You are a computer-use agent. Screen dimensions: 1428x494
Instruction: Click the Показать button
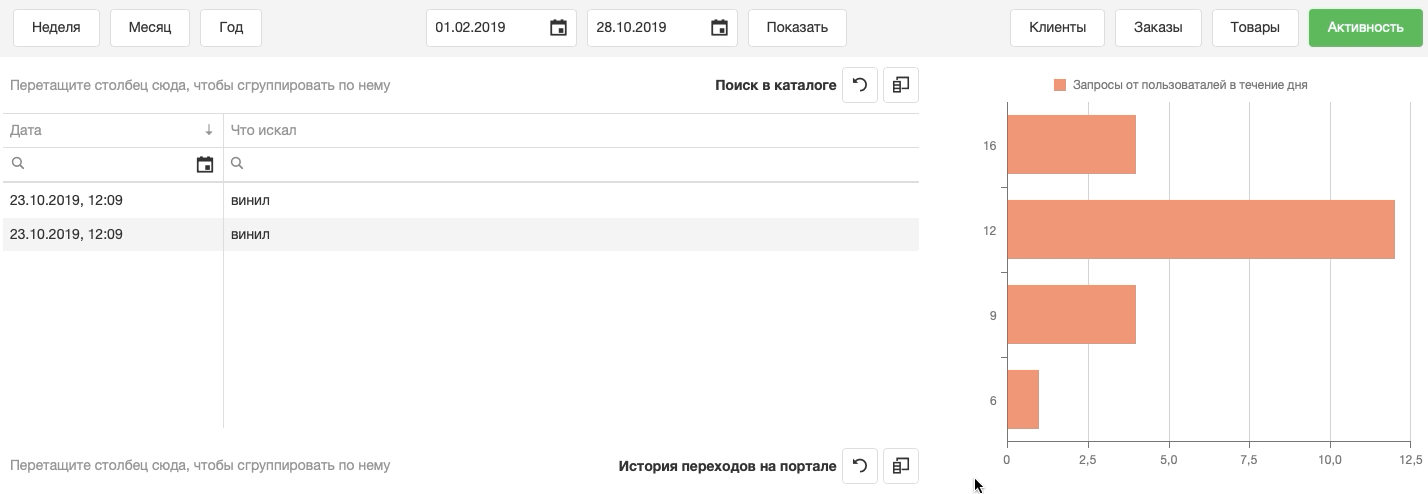point(797,28)
